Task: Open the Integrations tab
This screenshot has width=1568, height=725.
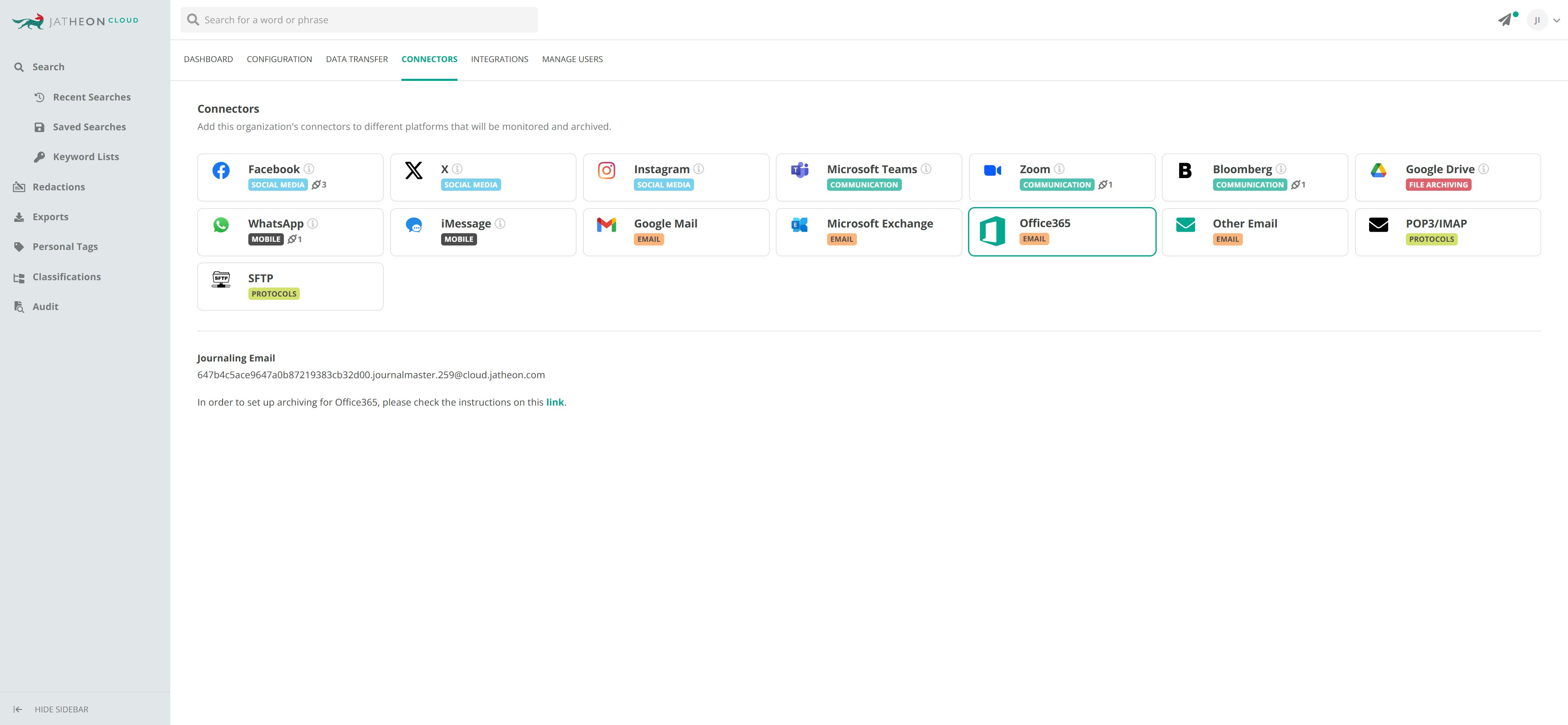Action: click(x=500, y=59)
